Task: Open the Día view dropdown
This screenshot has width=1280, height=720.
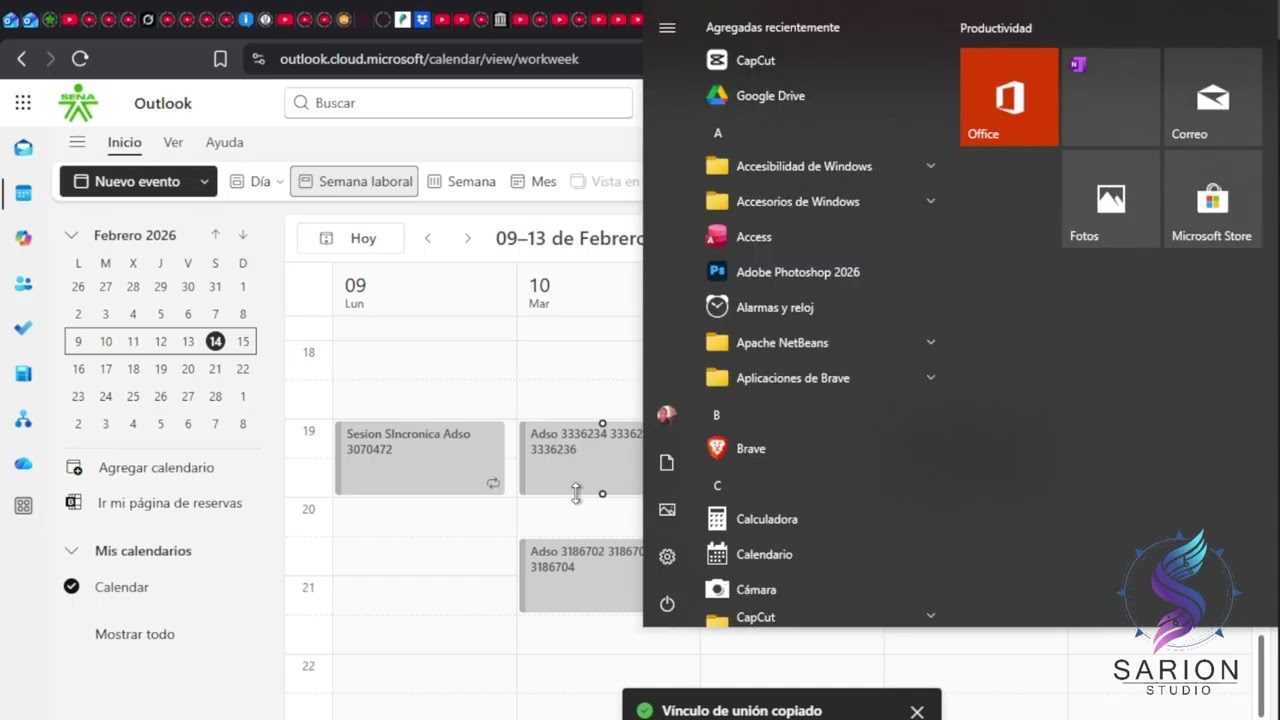Action: [280, 182]
